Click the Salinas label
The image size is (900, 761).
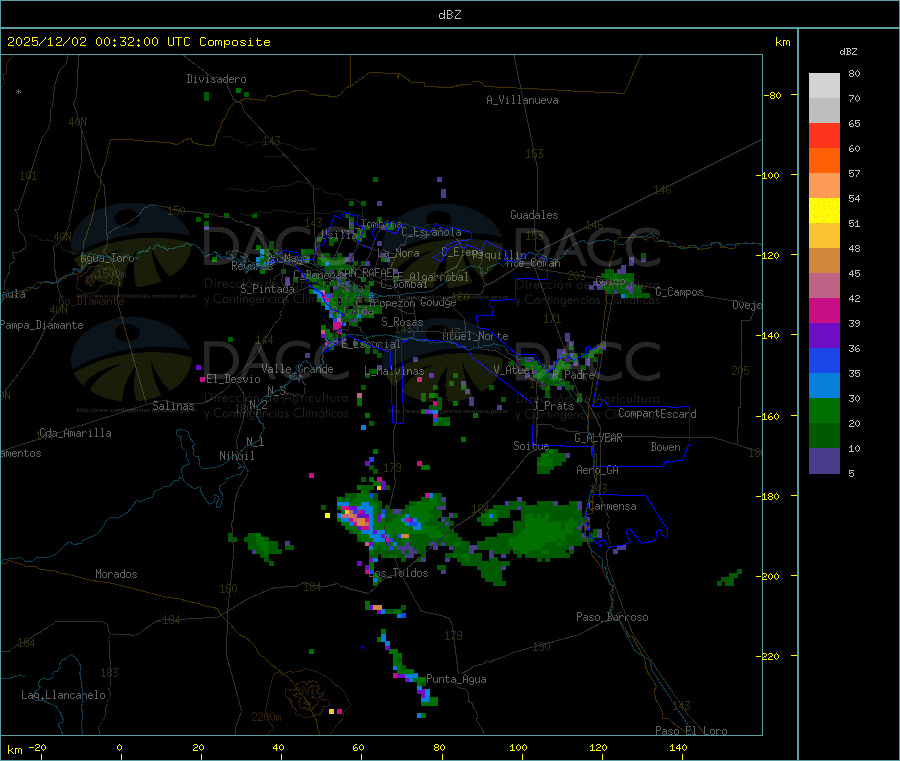click(x=173, y=406)
